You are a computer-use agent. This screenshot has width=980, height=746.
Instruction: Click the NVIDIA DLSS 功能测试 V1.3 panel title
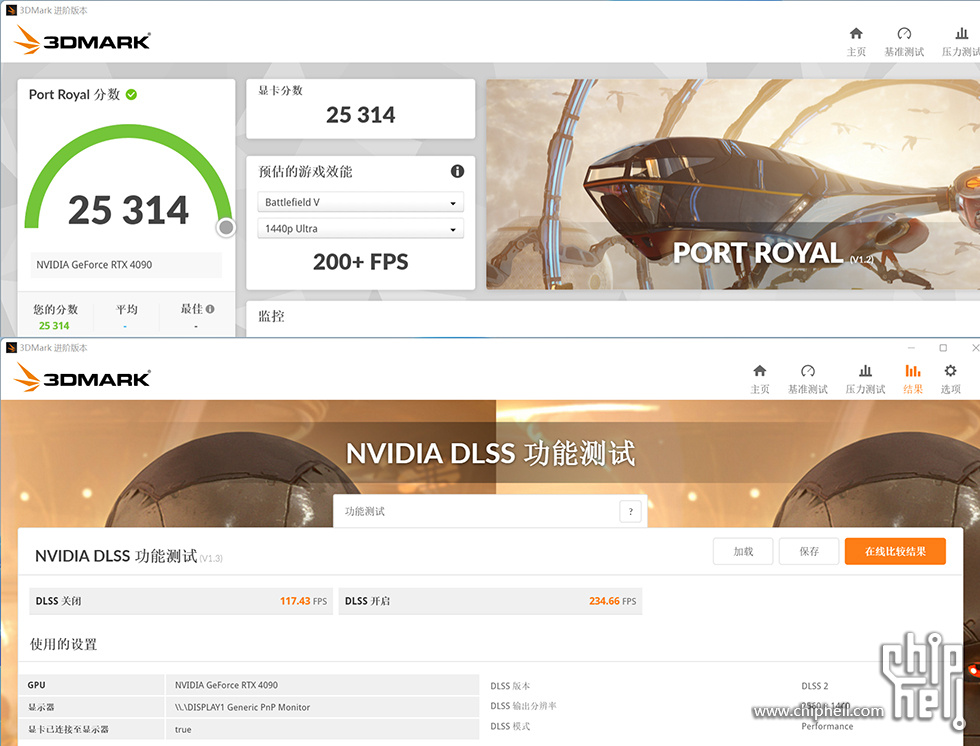point(128,555)
